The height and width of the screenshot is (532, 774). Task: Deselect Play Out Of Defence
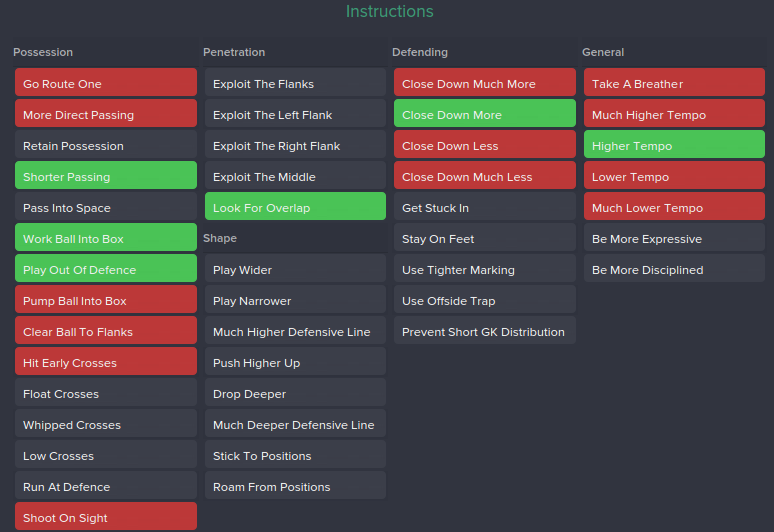(x=106, y=268)
